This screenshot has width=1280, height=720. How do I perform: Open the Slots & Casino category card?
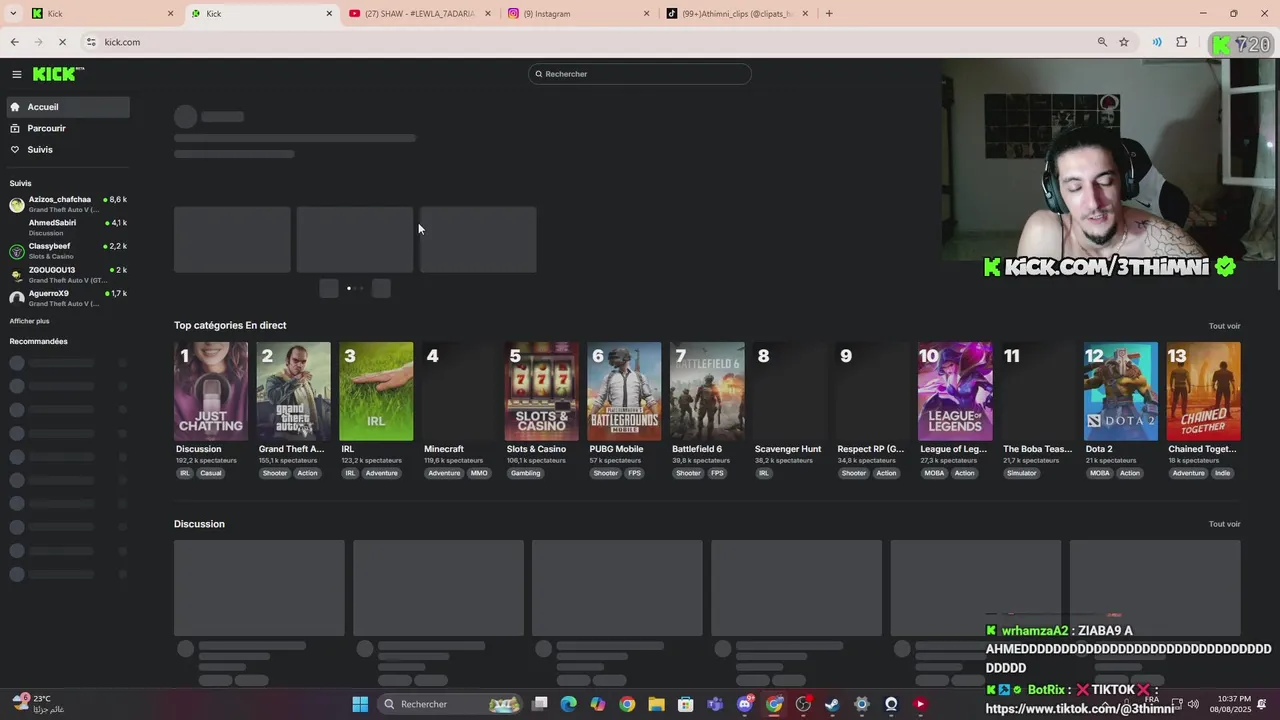point(541,391)
